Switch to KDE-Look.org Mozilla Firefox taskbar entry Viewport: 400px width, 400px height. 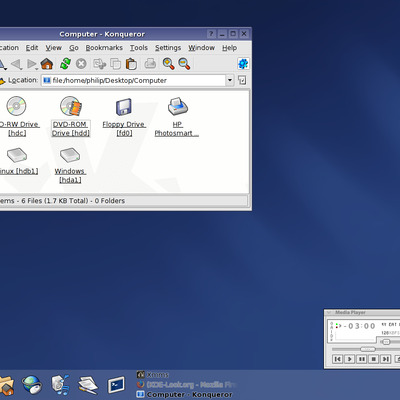187,384
